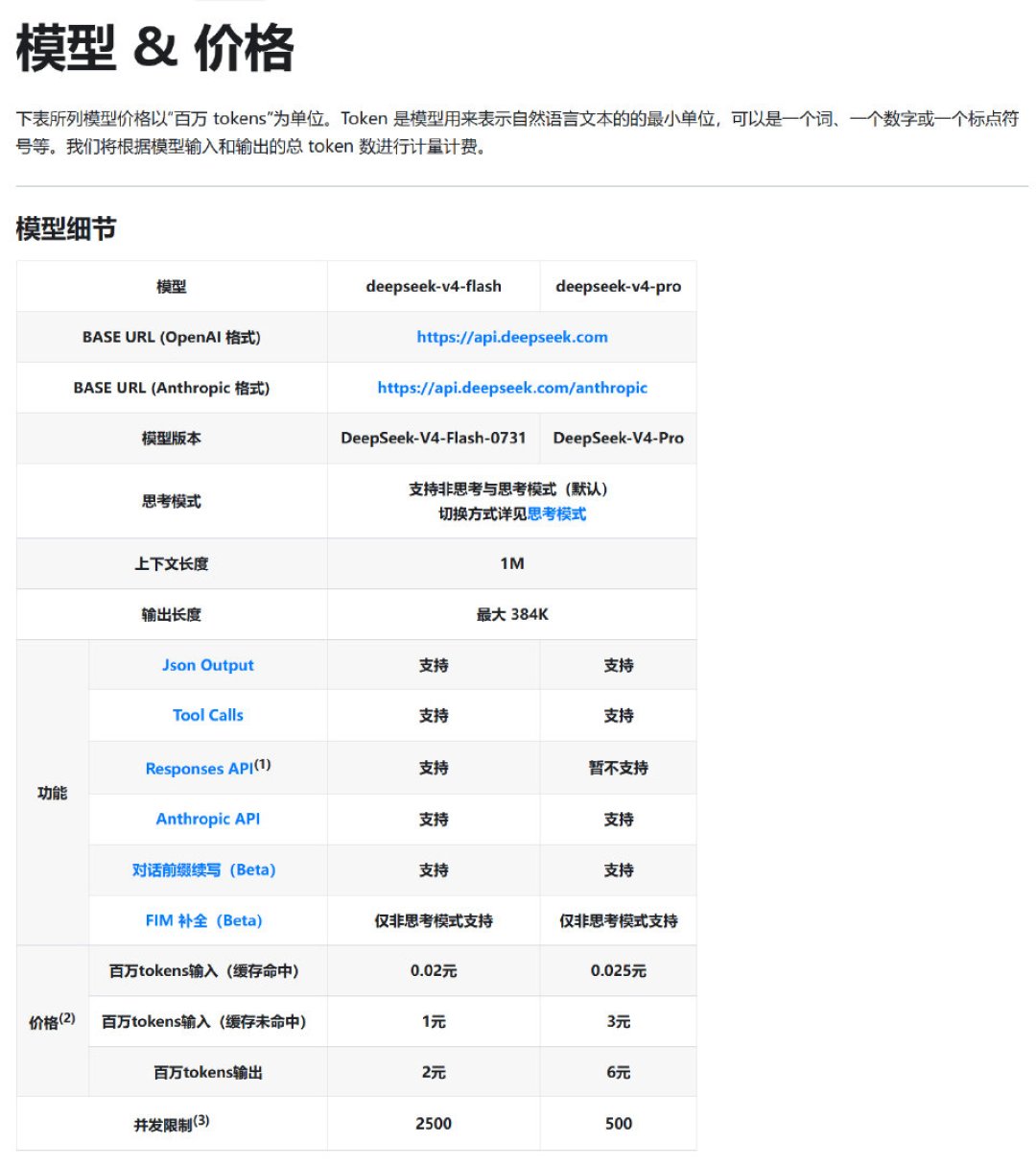
Task: Select the 0.025元 price cell
Action: click(619, 971)
